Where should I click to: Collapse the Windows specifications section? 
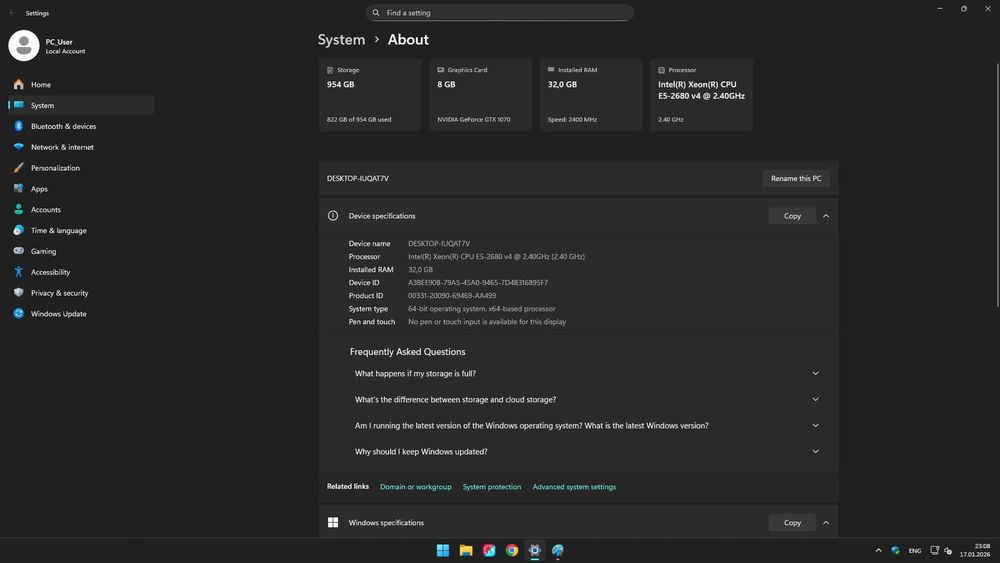pos(826,523)
